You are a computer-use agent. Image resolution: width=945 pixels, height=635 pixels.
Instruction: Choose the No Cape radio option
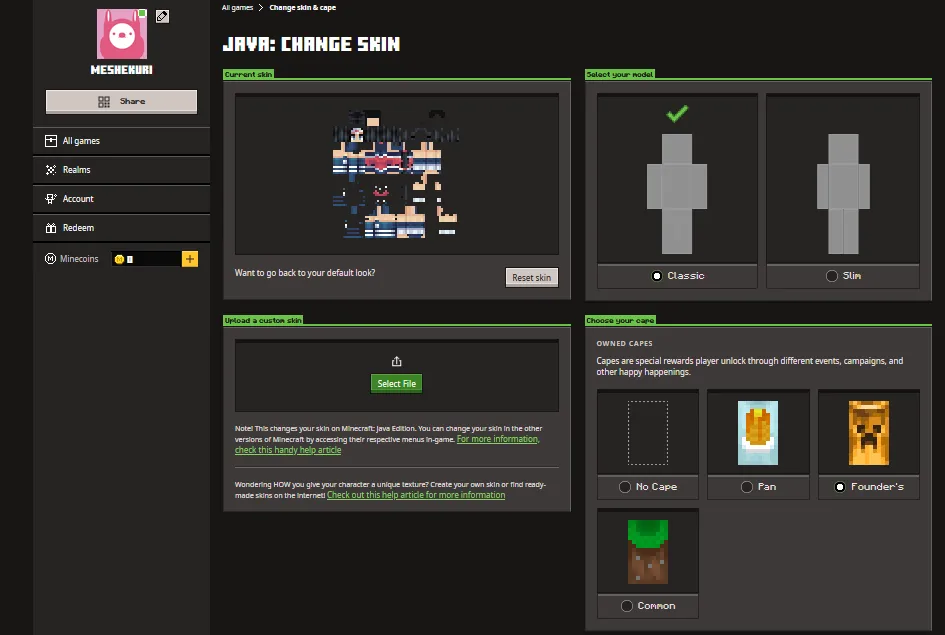pos(625,487)
